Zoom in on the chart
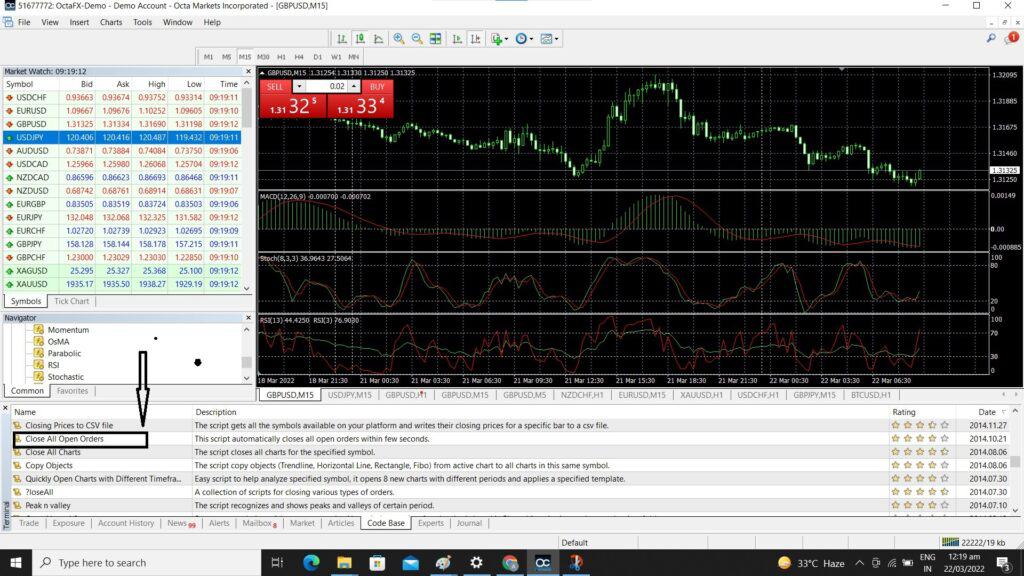The height and width of the screenshot is (576, 1024). coord(398,39)
